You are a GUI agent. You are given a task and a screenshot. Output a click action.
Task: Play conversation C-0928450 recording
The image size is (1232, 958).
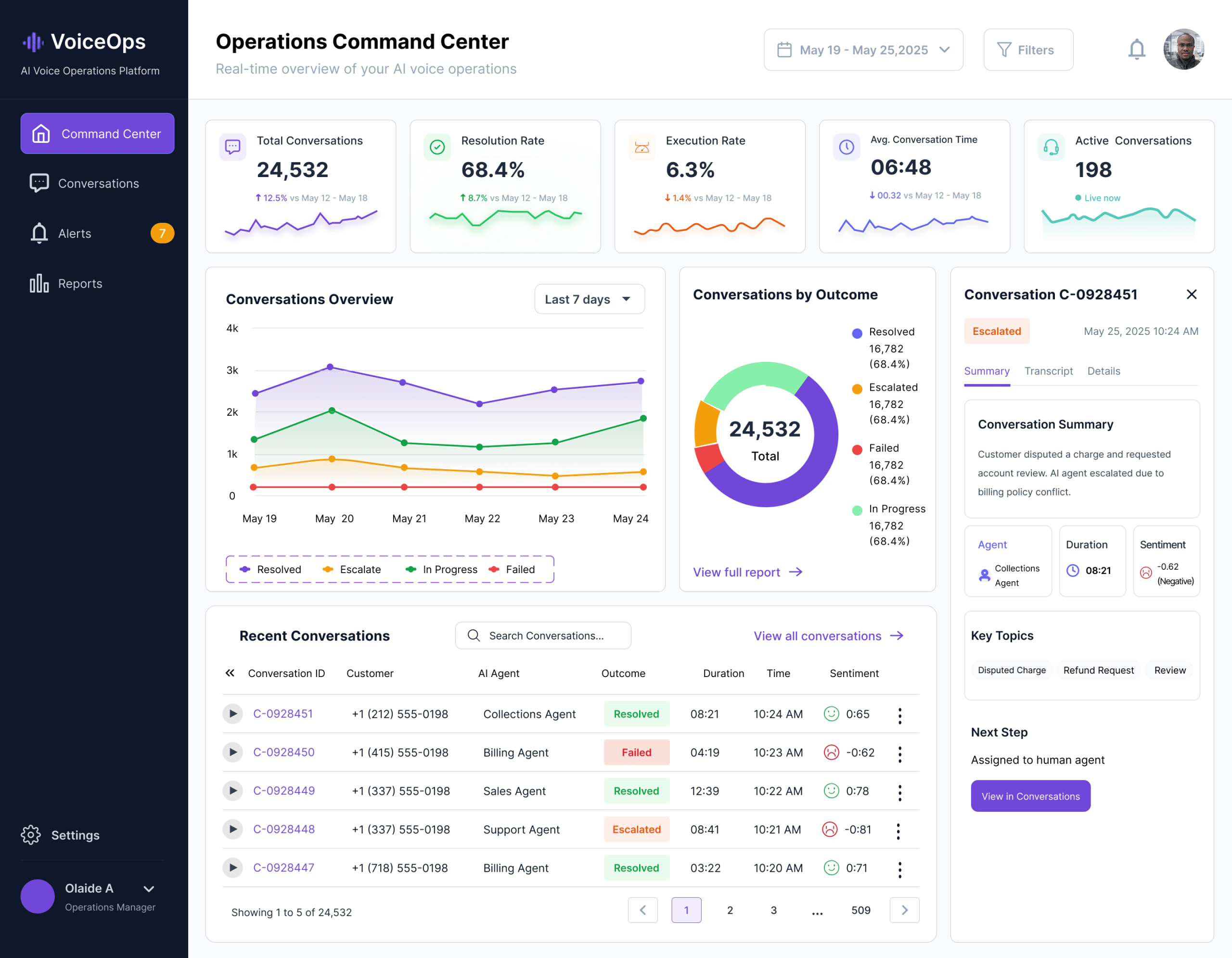[x=232, y=752]
